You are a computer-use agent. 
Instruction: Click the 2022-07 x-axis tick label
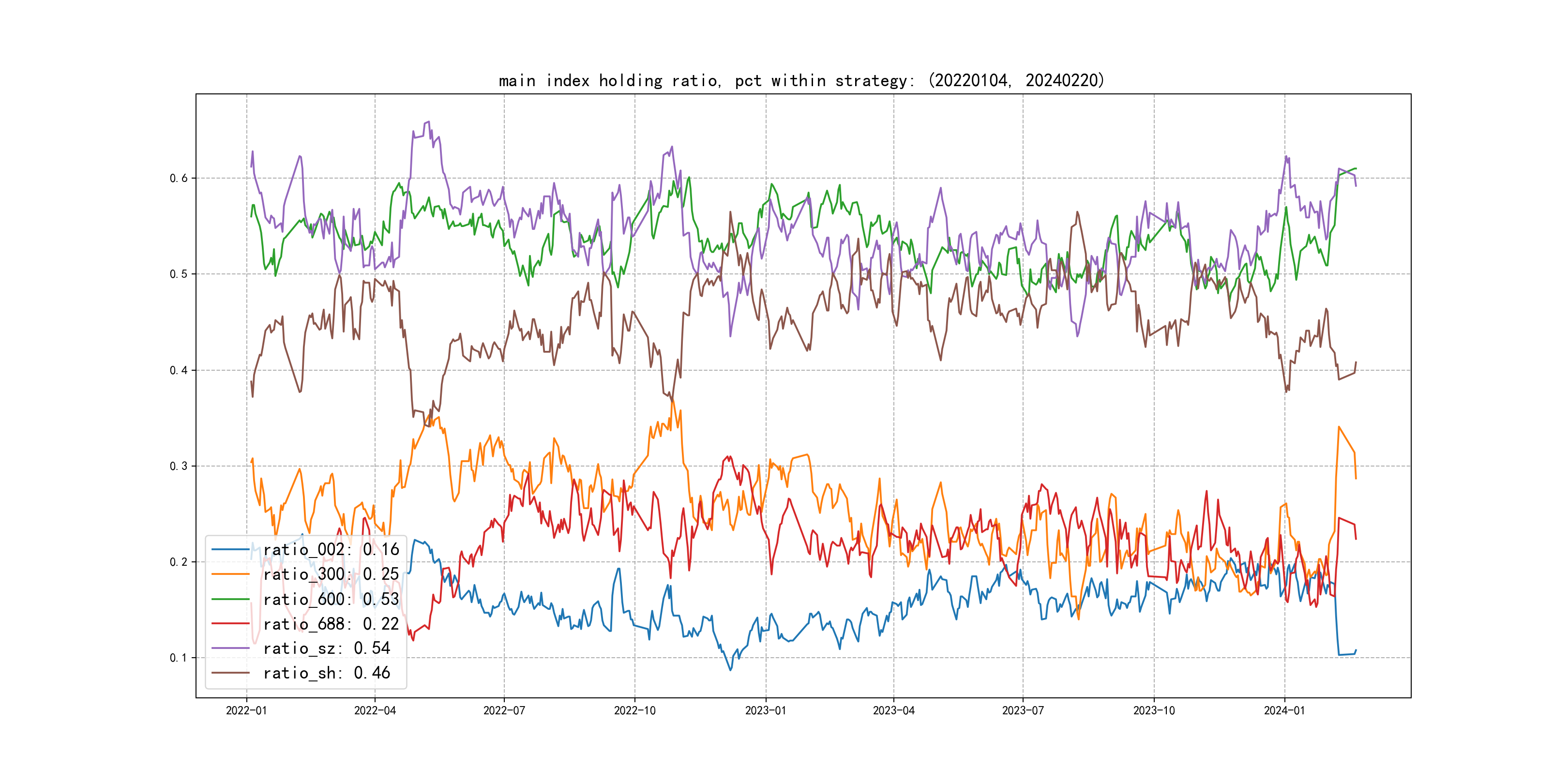(x=504, y=710)
